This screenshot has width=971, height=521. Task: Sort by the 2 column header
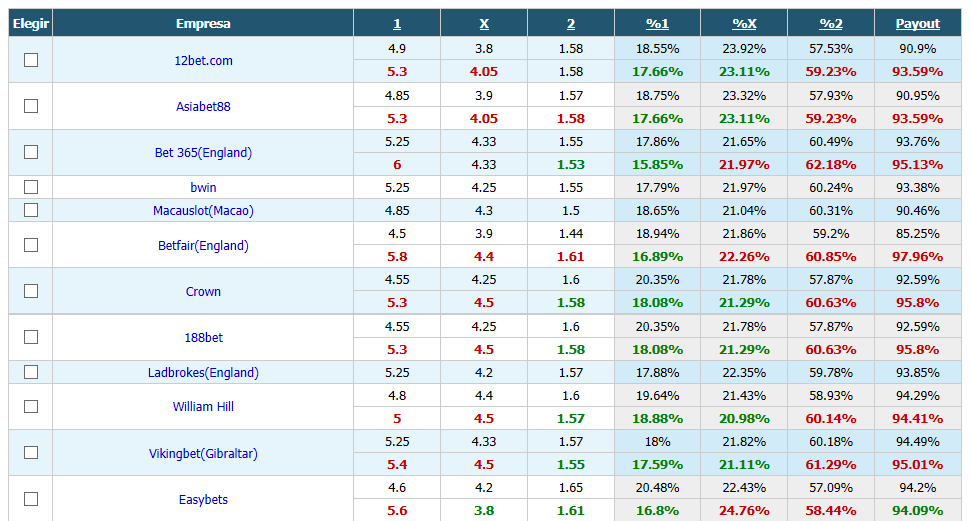click(571, 24)
